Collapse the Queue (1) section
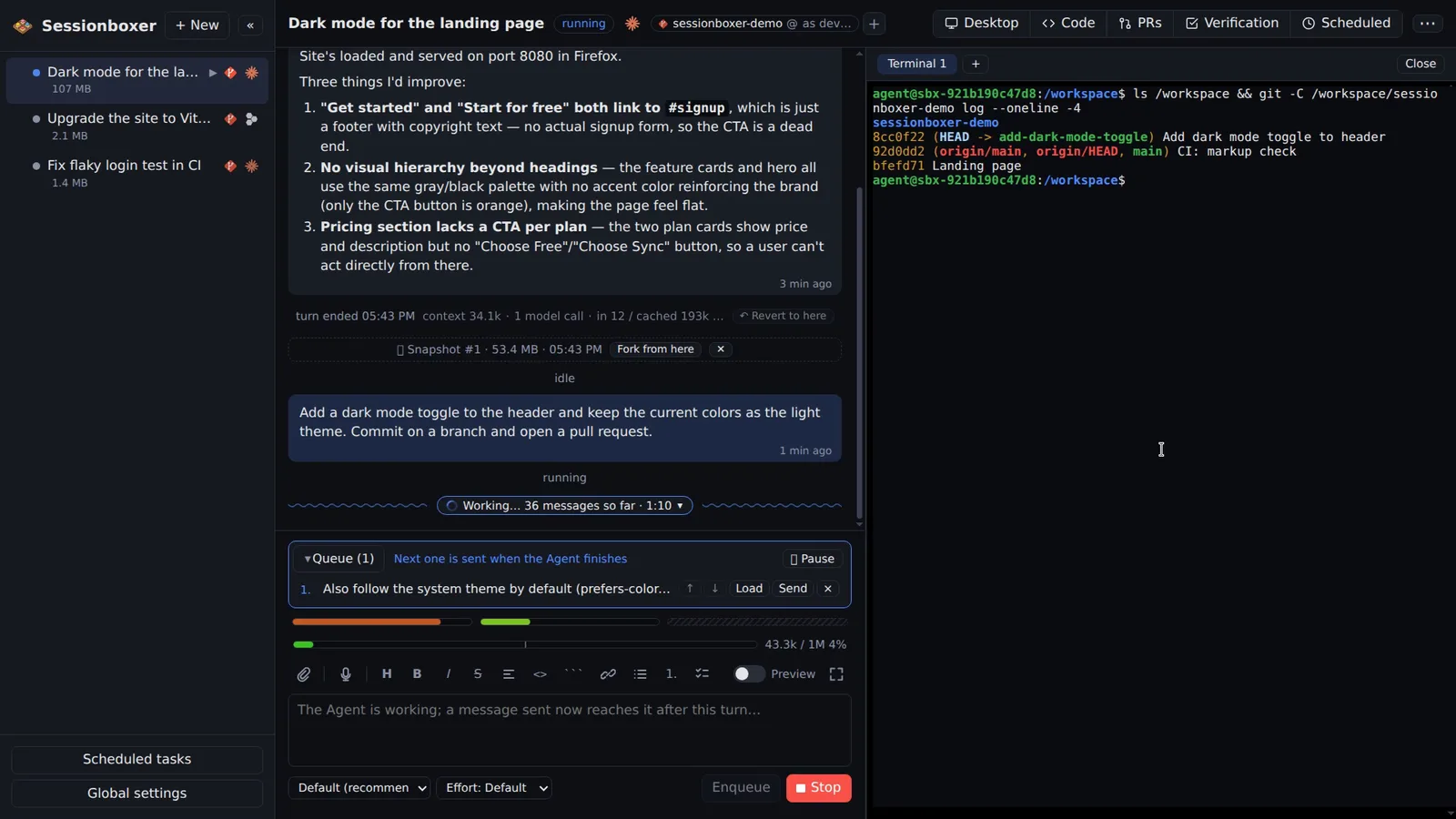1456x819 pixels. pos(339,559)
